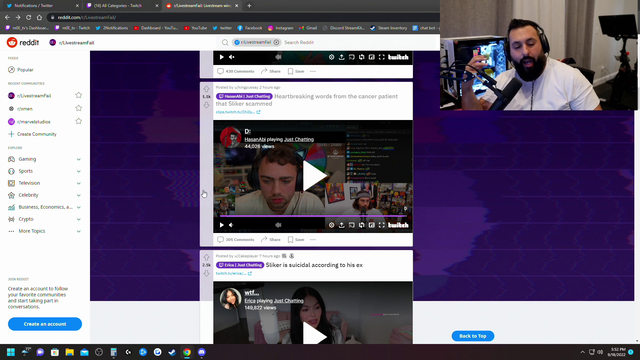This screenshot has width=640, height=360.
Task: Click share upload icon in HasanAbi clip player
Action: tap(342, 225)
